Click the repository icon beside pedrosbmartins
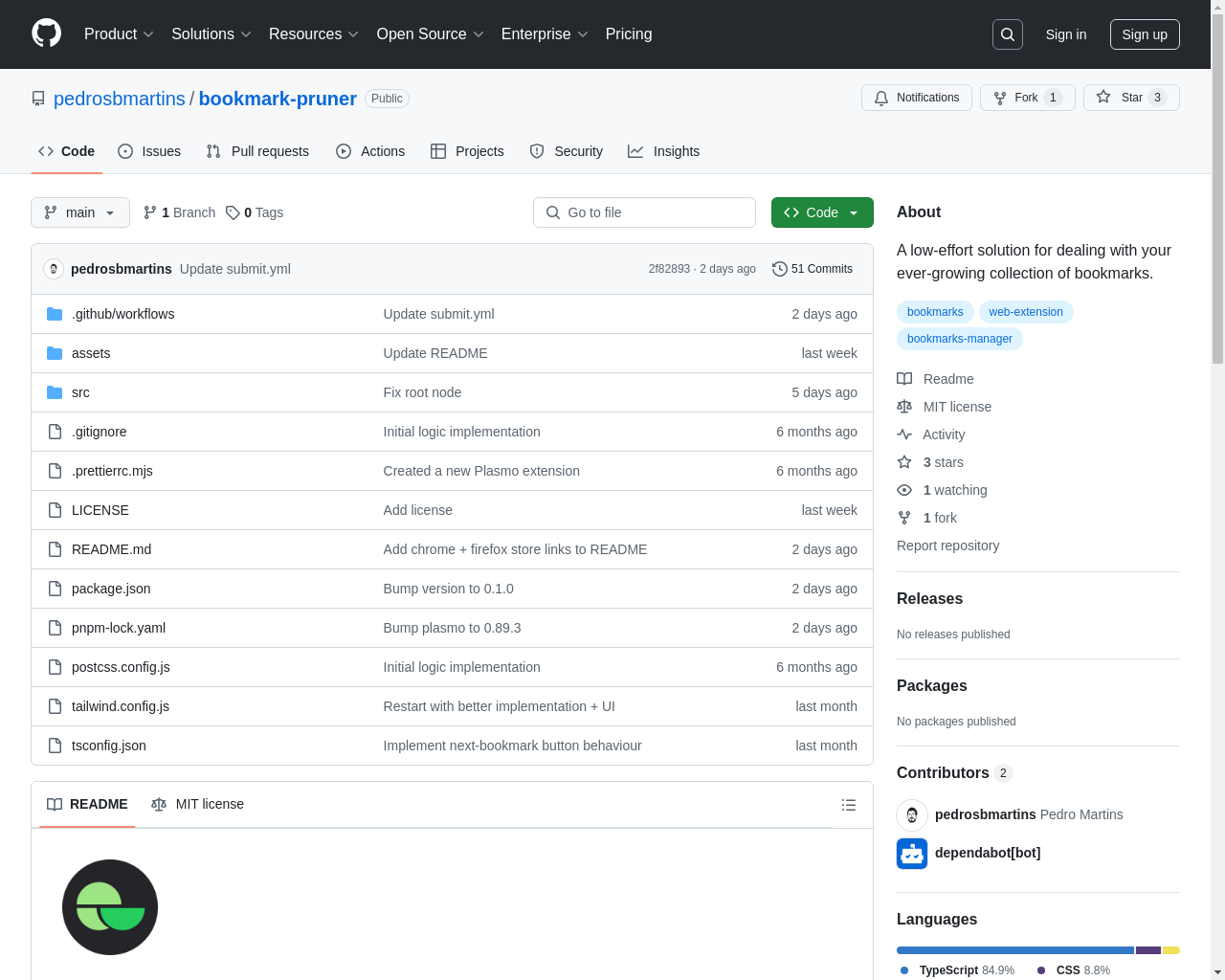 pos(38,99)
